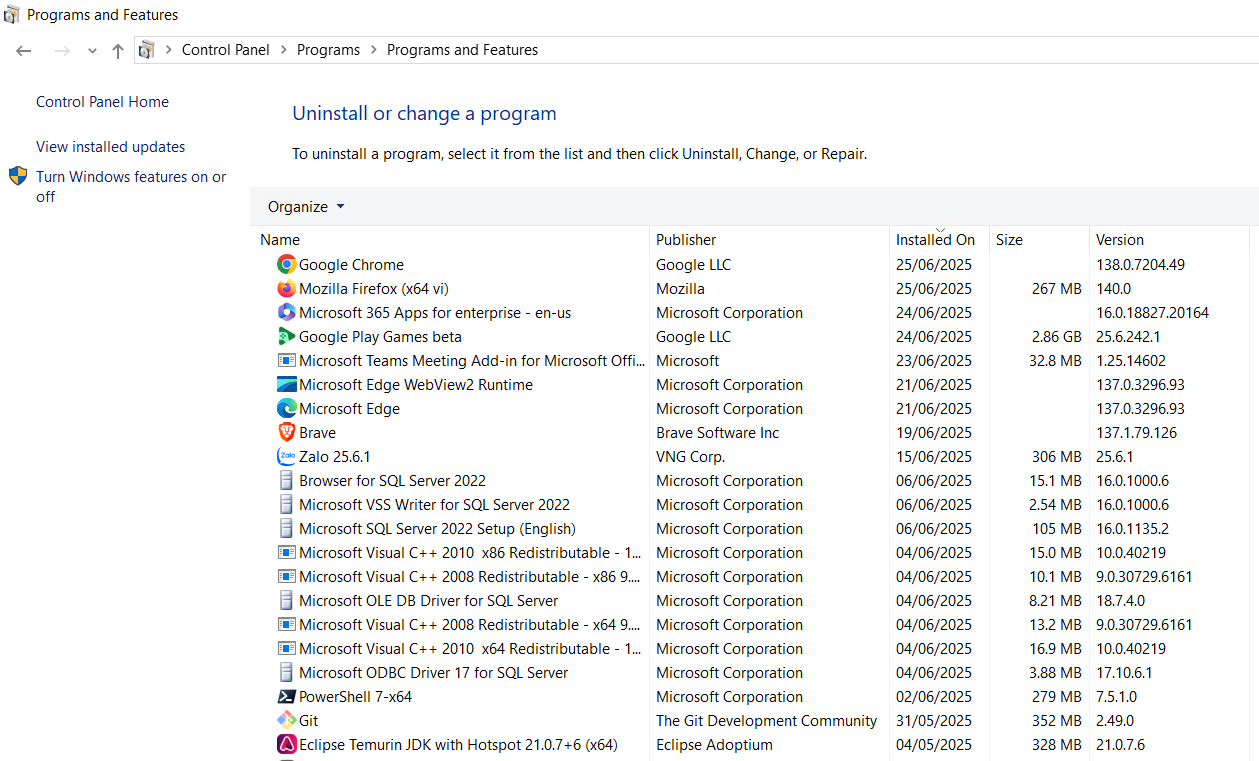Viewport: 1259px width, 761px height.
Task: Click the Google Chrome icon in list
Action: [286, 265]
